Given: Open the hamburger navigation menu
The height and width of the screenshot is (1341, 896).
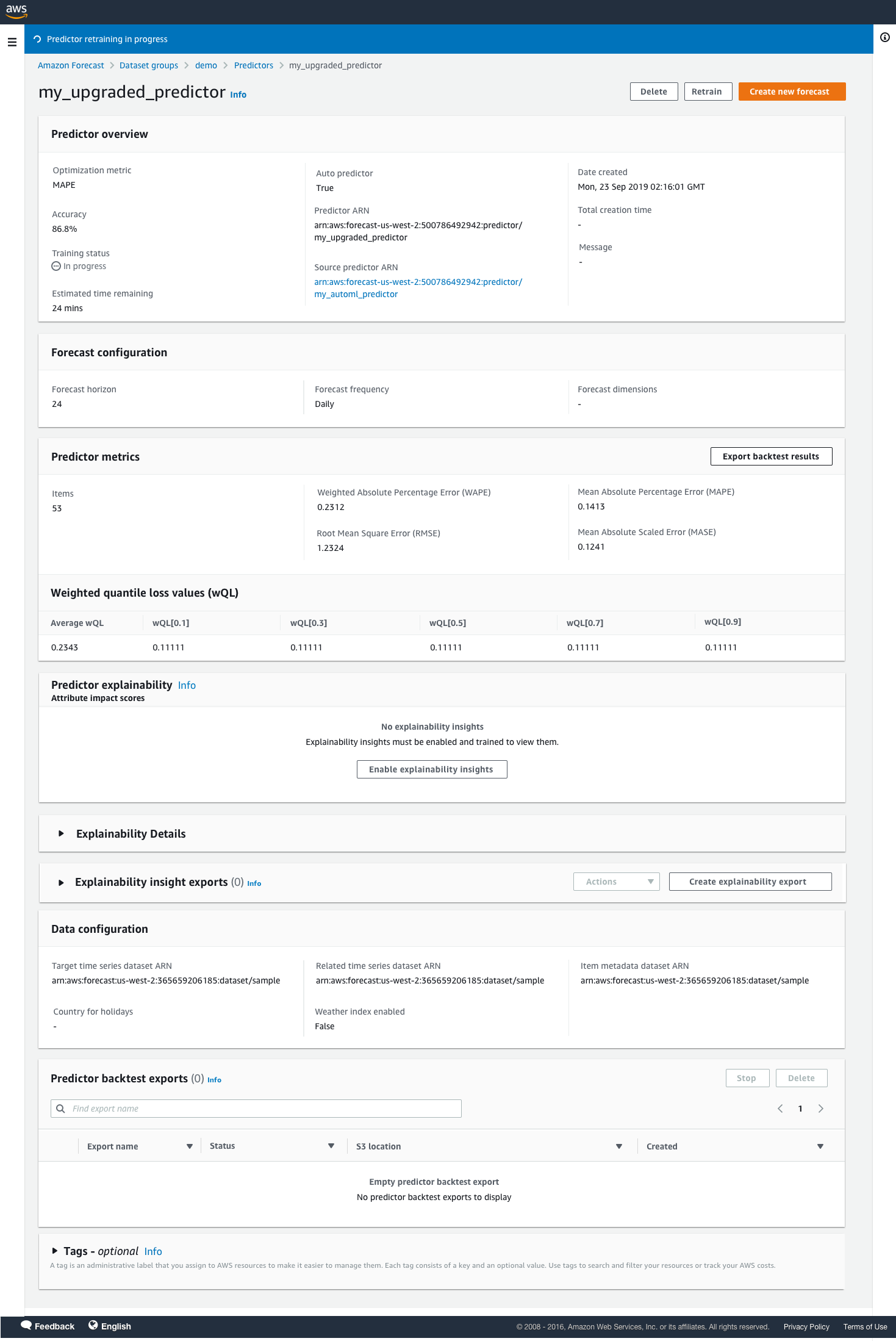Looking at the screenshot, I should [x=12, y=42].
